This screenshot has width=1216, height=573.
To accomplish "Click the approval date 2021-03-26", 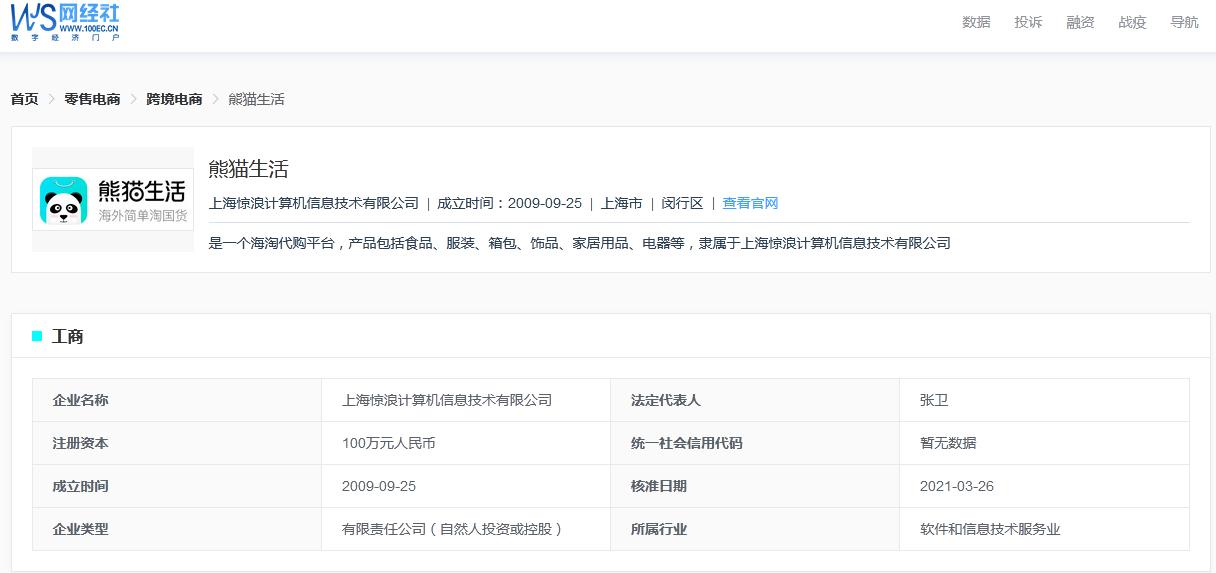I will (x=956, y=486).
